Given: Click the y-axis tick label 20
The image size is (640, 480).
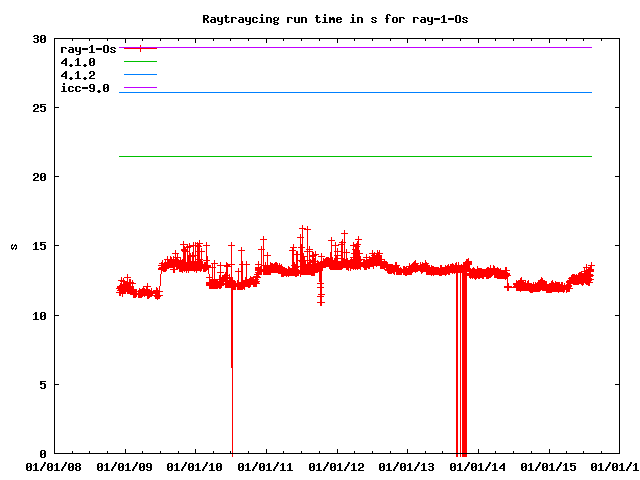Looking at the screenshot, I should [x=39, y=177].
